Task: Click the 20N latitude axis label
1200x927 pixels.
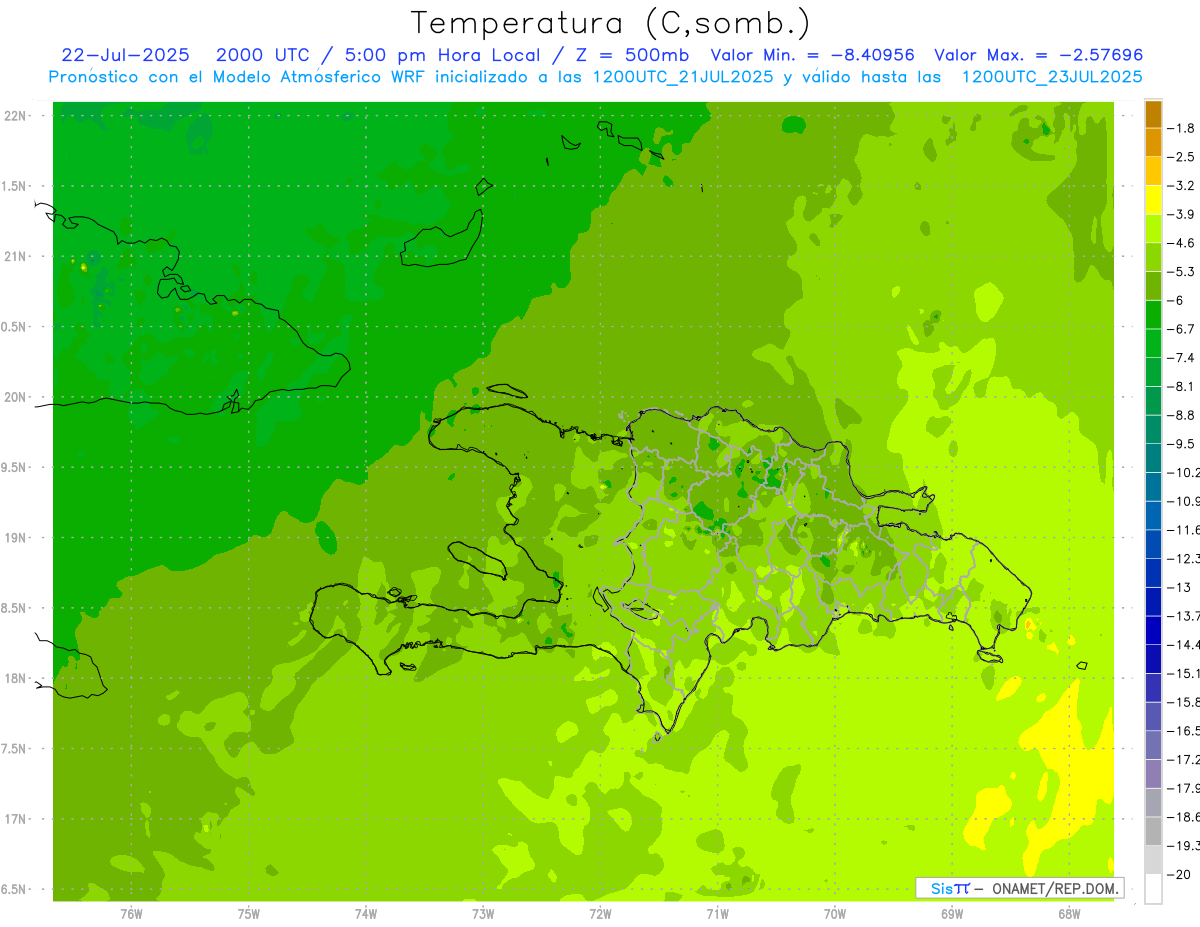Action: (16, 397)
